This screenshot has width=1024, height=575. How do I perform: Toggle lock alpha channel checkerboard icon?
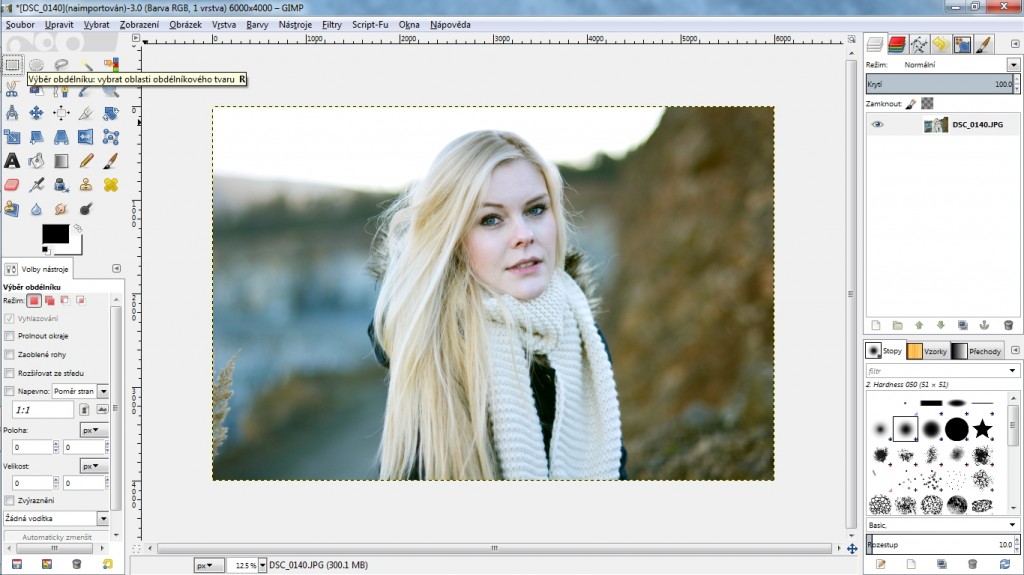927,103
